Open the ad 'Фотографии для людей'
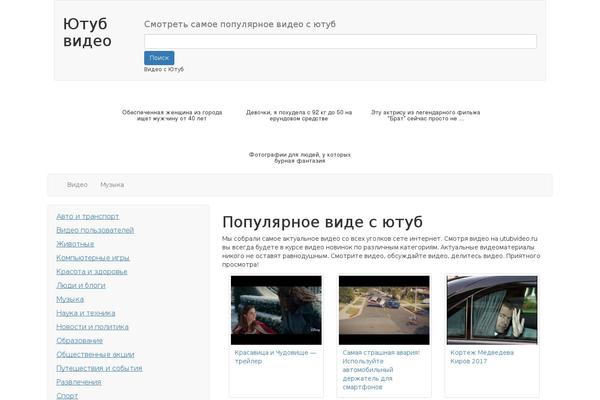The width and height of the screenshot is (600, 400). [x=300, y=158]
